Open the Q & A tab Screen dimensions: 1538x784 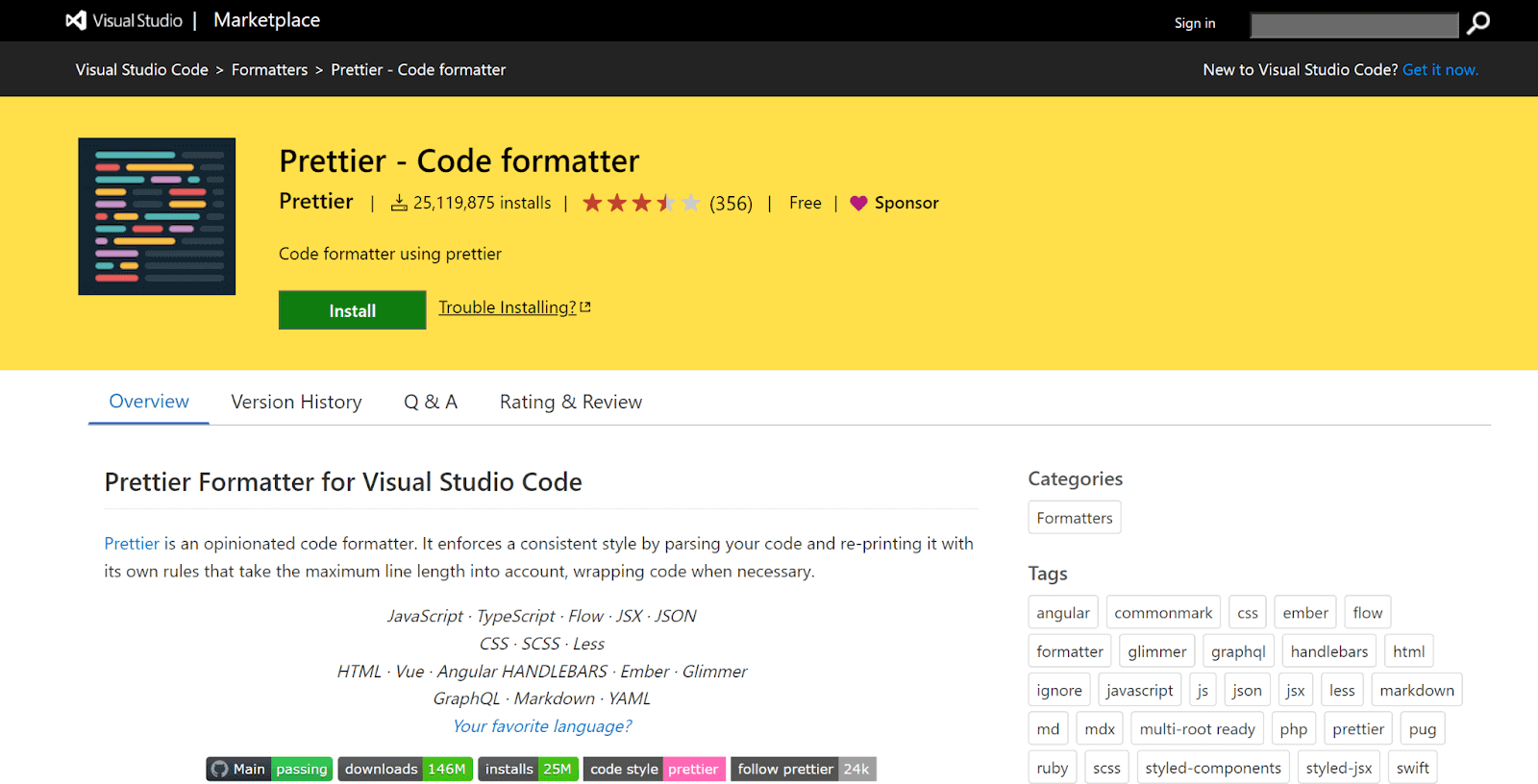tap(430, 402)
